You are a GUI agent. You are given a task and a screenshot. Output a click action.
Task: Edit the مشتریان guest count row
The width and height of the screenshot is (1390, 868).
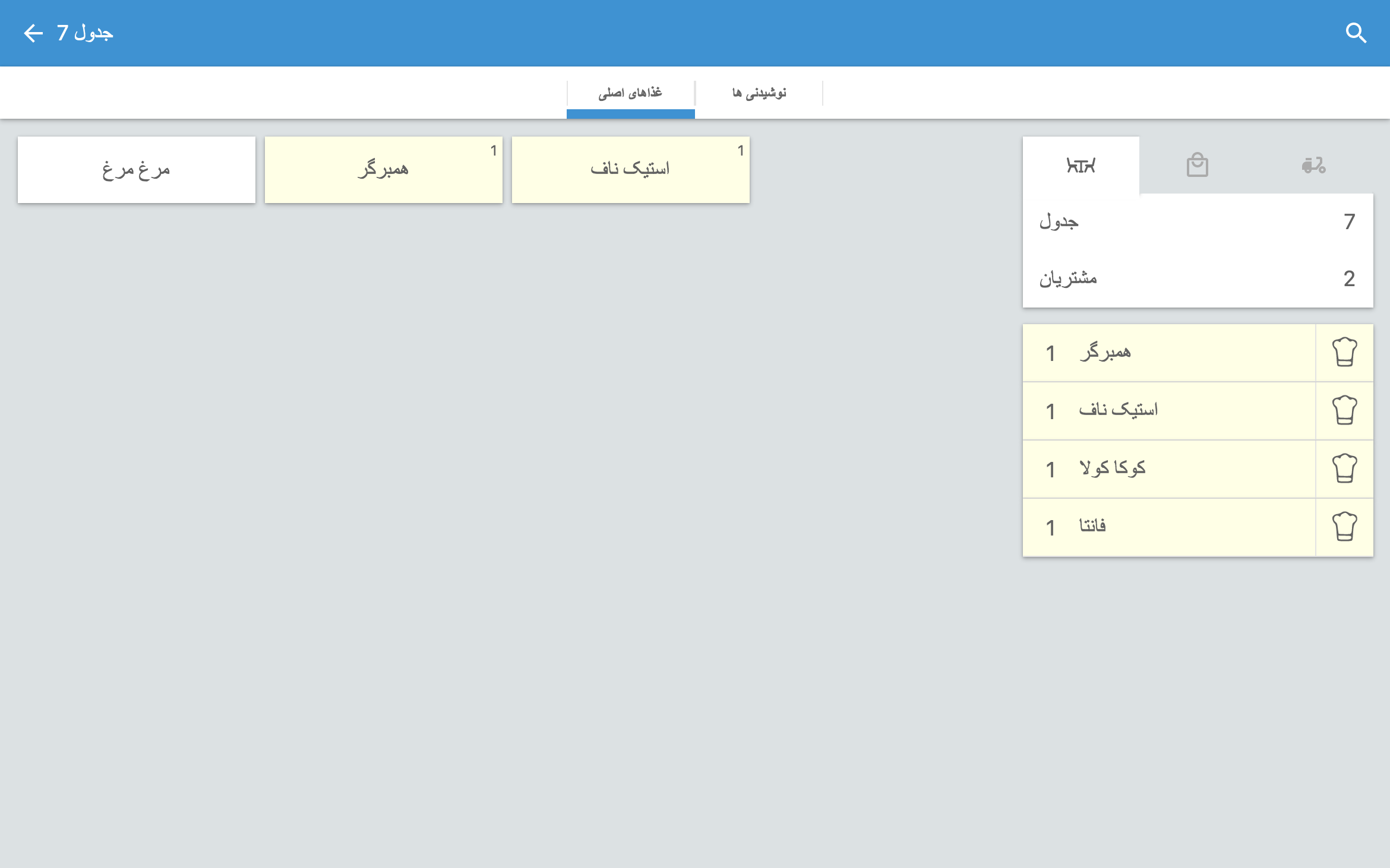(x=1197, y=278)
